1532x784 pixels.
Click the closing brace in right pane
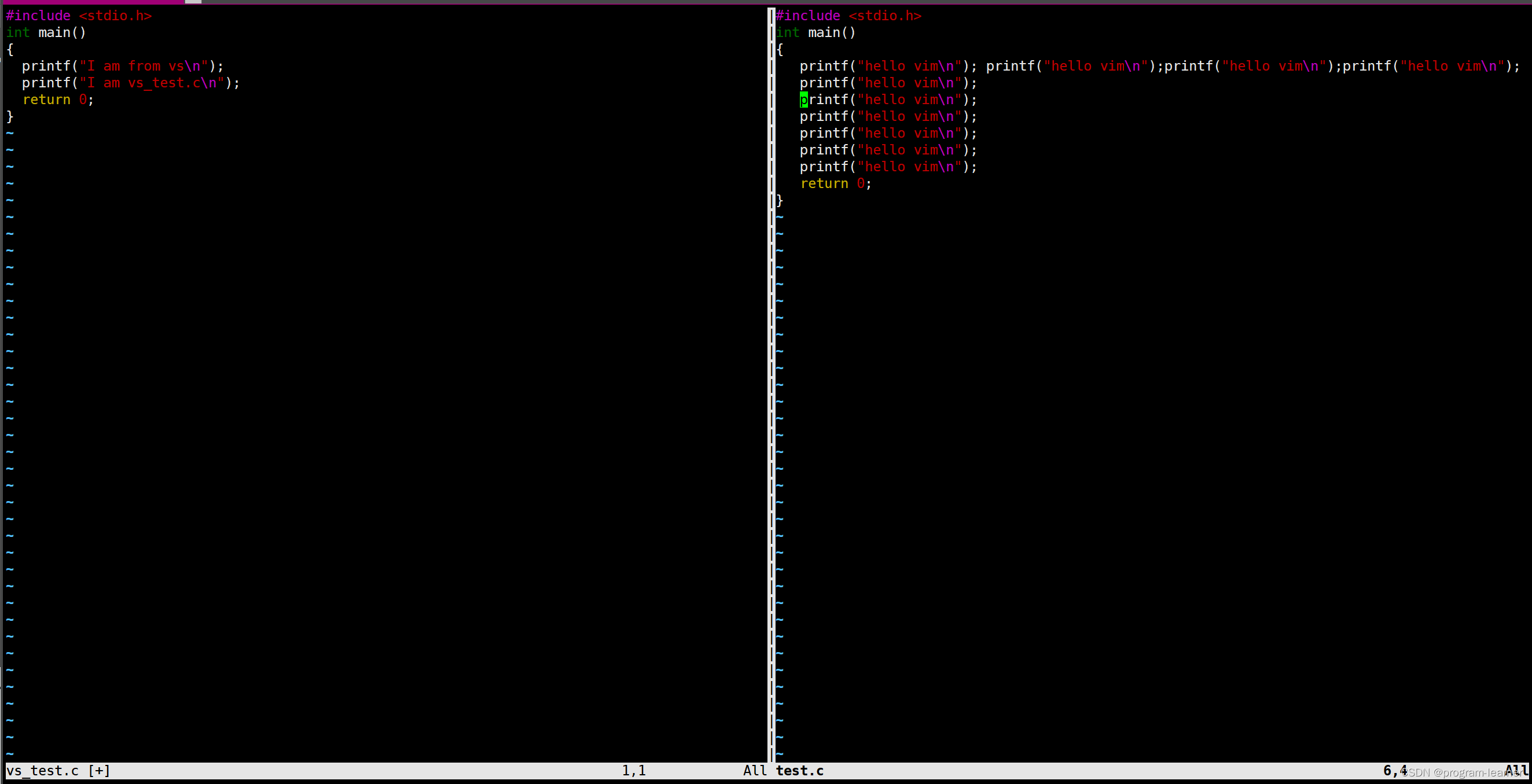click(x=780, y=200)
